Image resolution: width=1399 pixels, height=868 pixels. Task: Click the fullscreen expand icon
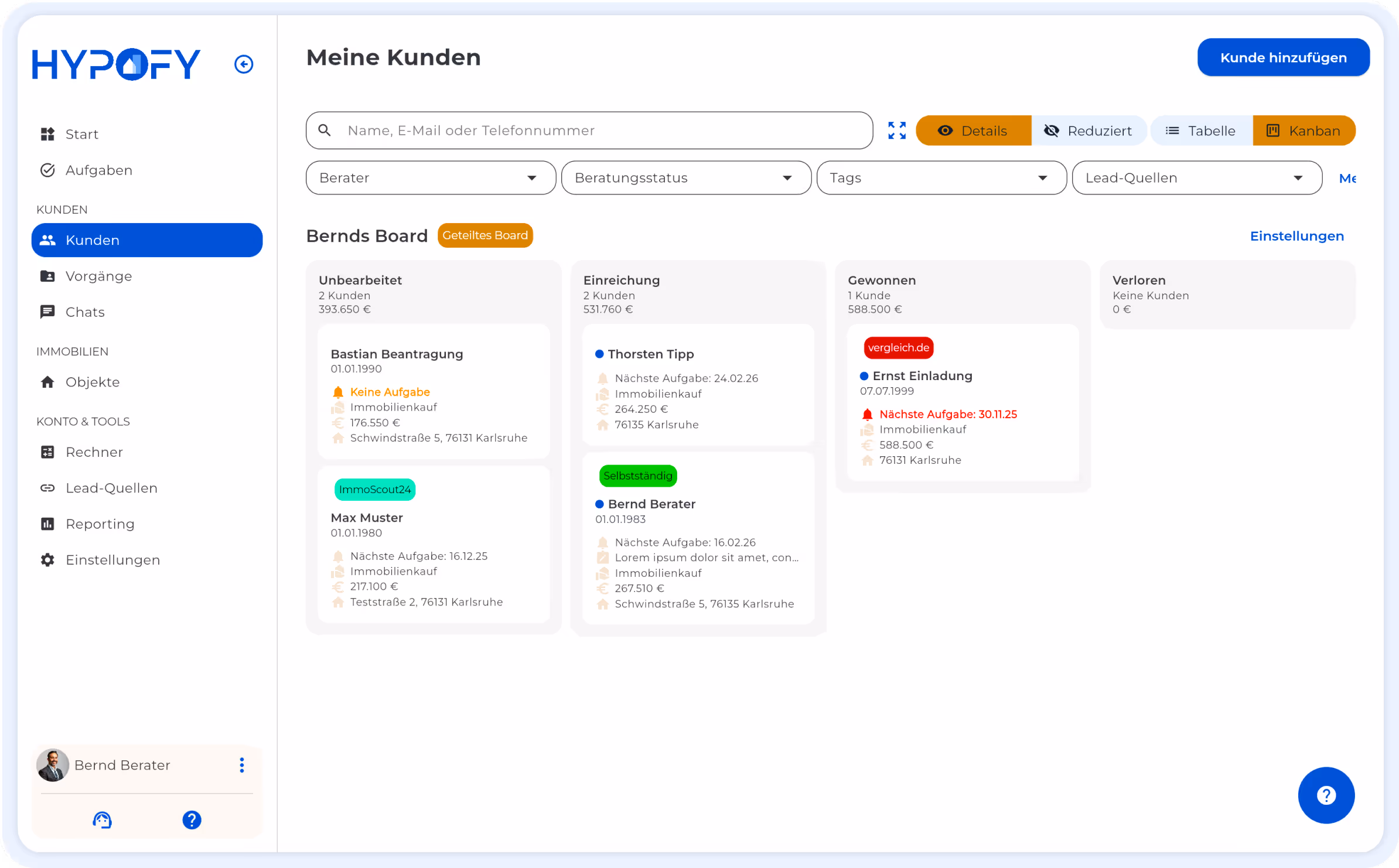(896, 131)
